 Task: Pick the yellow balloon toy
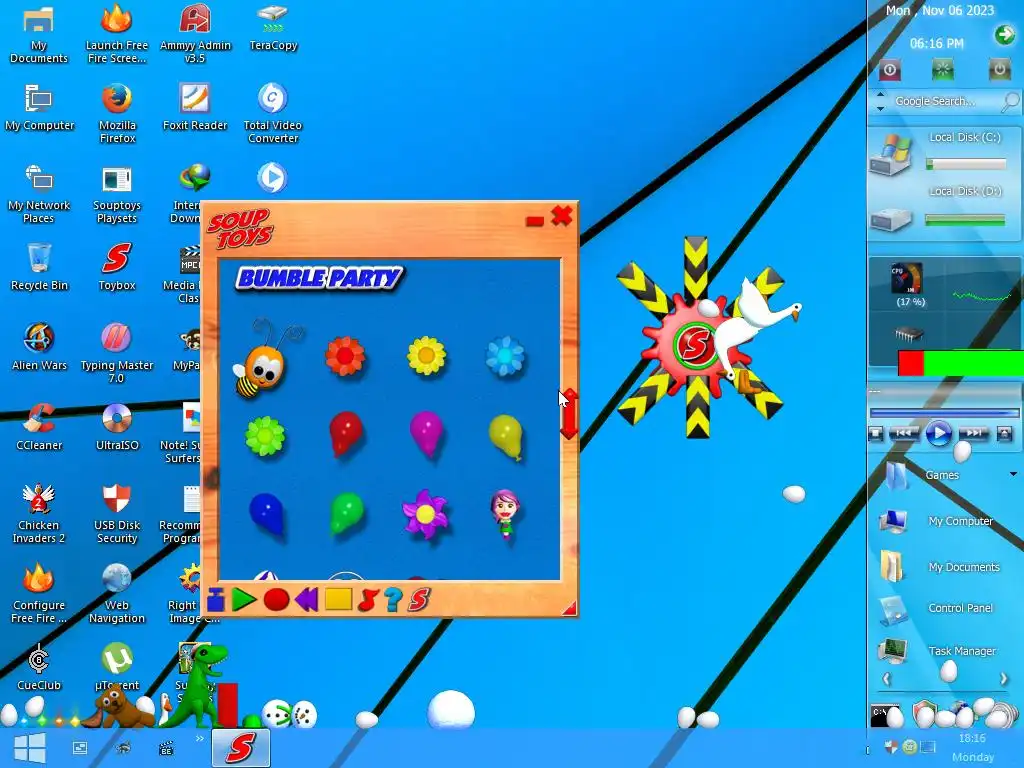pyautogui.click(x=506, y=436)
